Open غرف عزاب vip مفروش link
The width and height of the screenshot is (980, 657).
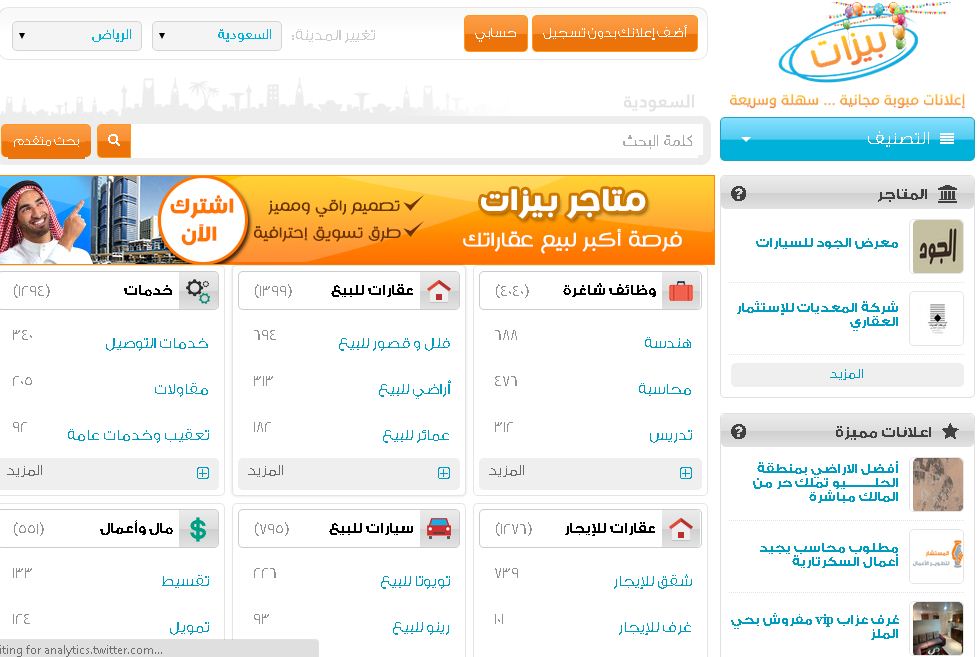pos(815,626)
